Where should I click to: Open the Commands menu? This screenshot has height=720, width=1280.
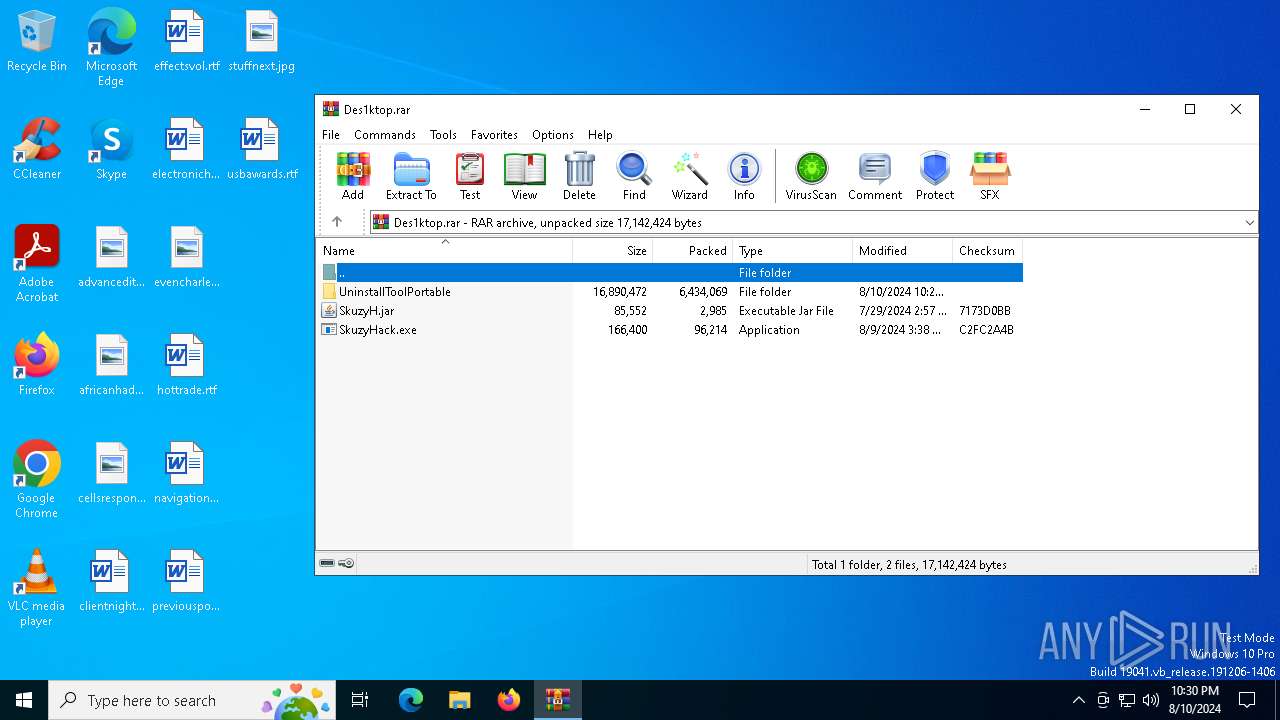click(x=385, y=135)
